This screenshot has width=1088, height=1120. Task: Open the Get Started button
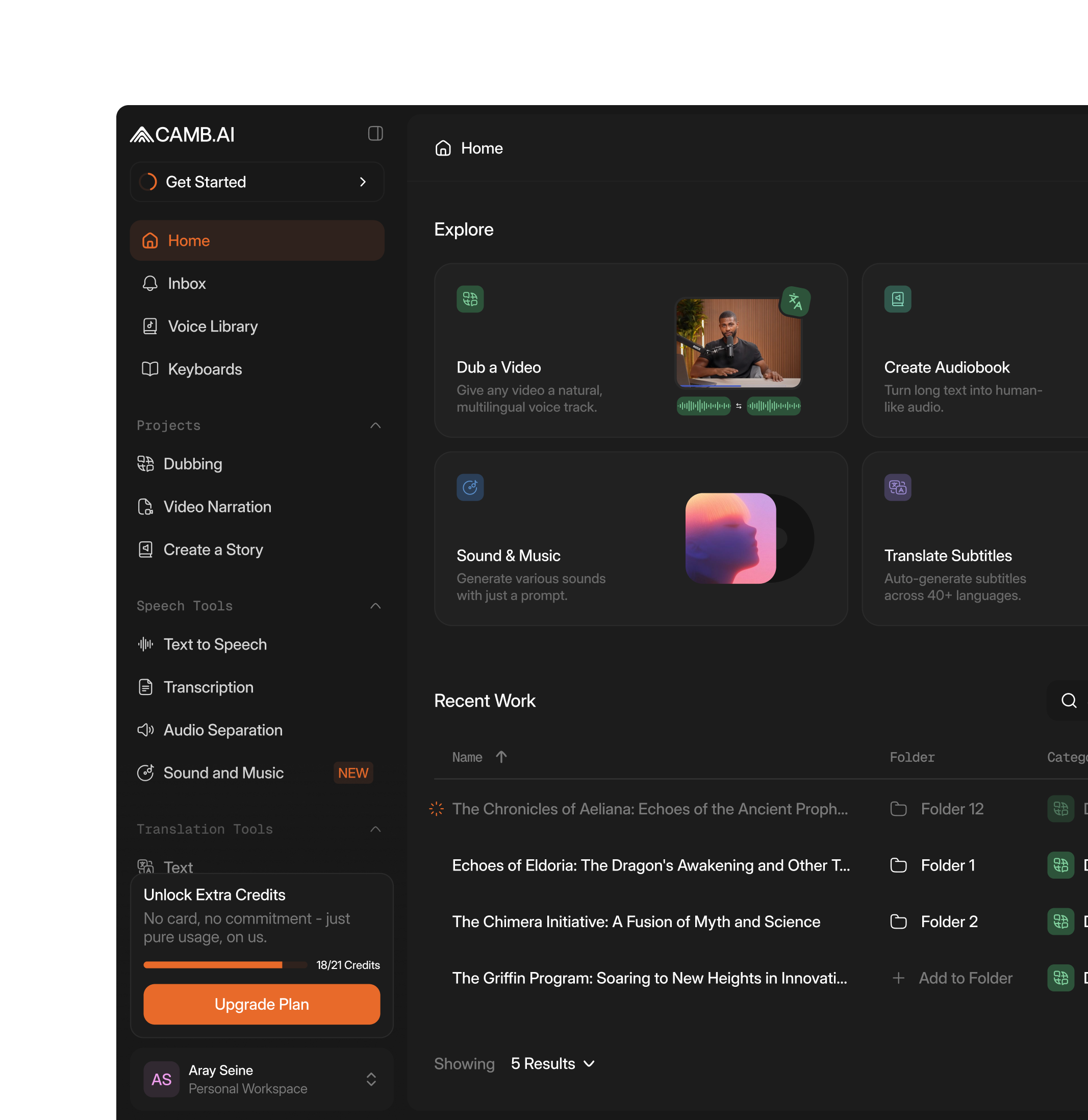(257, 182)
